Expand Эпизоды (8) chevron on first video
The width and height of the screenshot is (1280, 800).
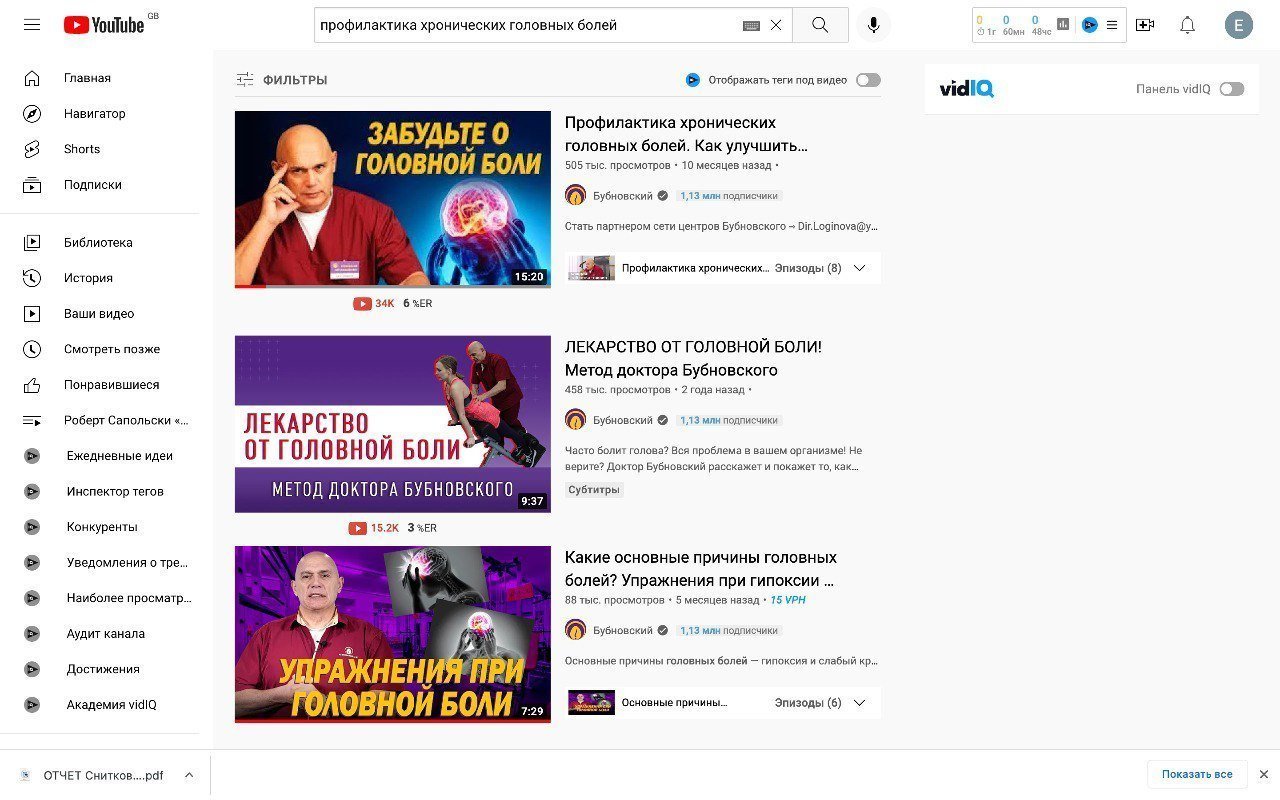pos(859,268)
